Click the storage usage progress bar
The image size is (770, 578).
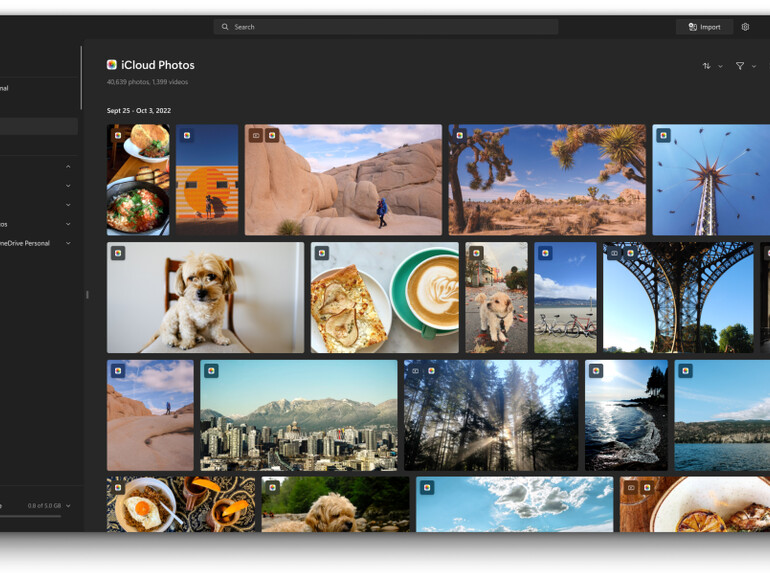pyautogui.click(x=30, y=516)
